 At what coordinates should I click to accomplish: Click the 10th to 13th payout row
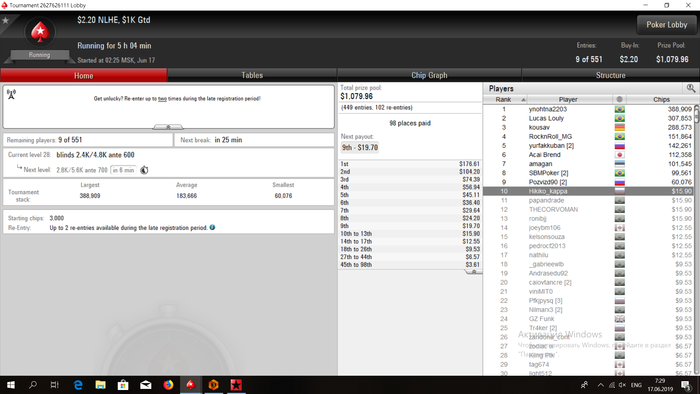point(410,234)
